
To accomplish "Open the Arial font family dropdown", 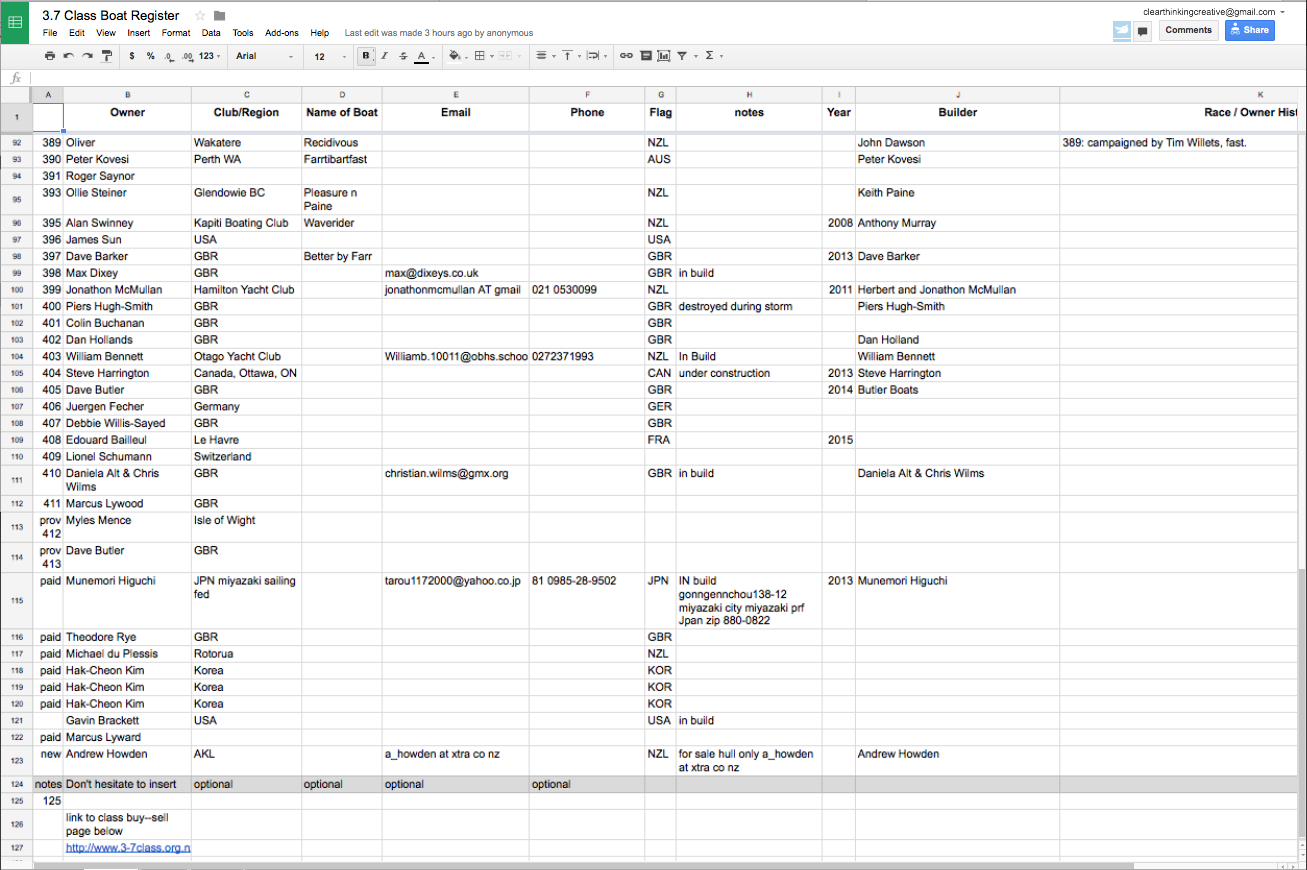I will (x=264, y=57).
